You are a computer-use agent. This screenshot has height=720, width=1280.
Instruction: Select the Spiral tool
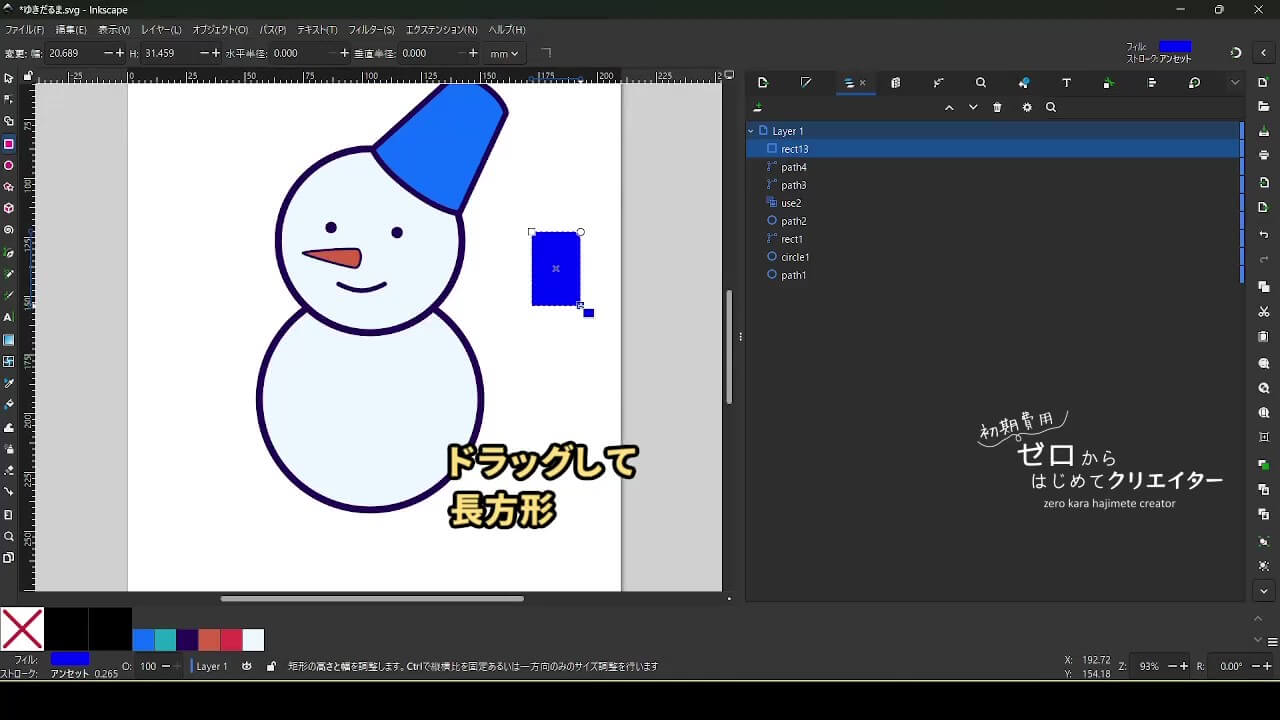[9, 230]
